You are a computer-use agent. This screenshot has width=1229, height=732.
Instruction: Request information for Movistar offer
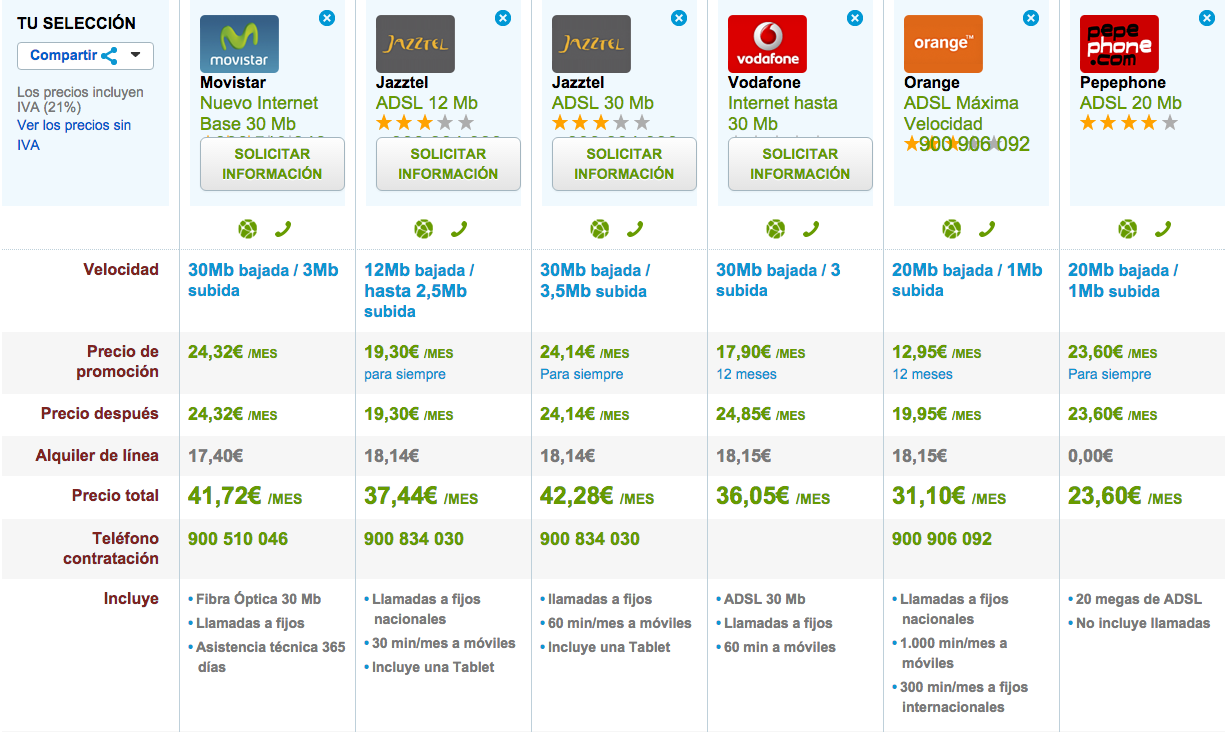pyautogui.click(x=272, y=164)
